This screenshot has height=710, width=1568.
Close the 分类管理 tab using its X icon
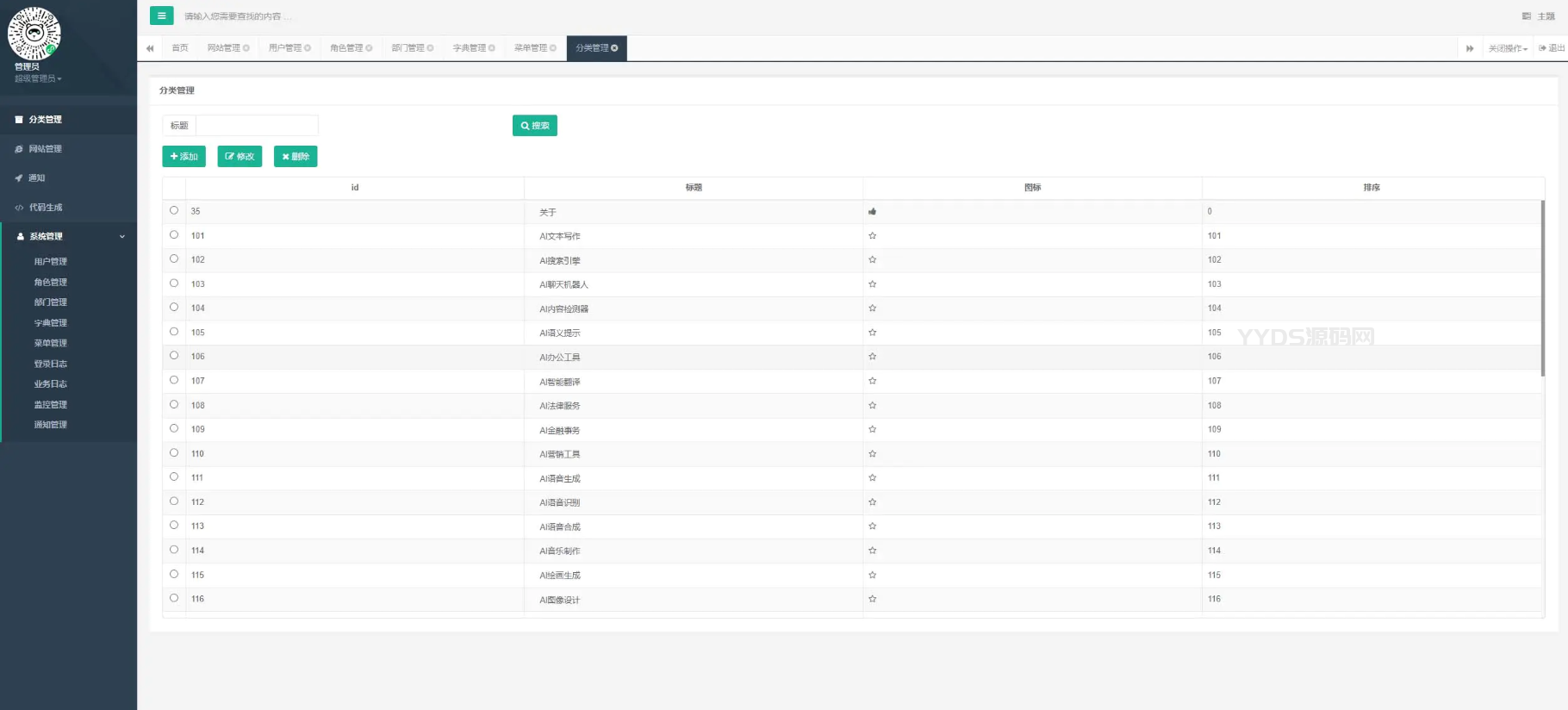614,48
